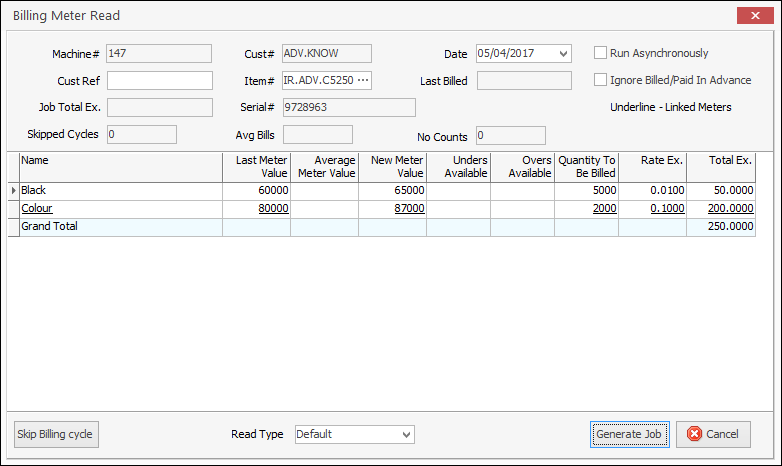Close the Billing Meter Read window
The image size is (782, 466).
click(751, 15)
